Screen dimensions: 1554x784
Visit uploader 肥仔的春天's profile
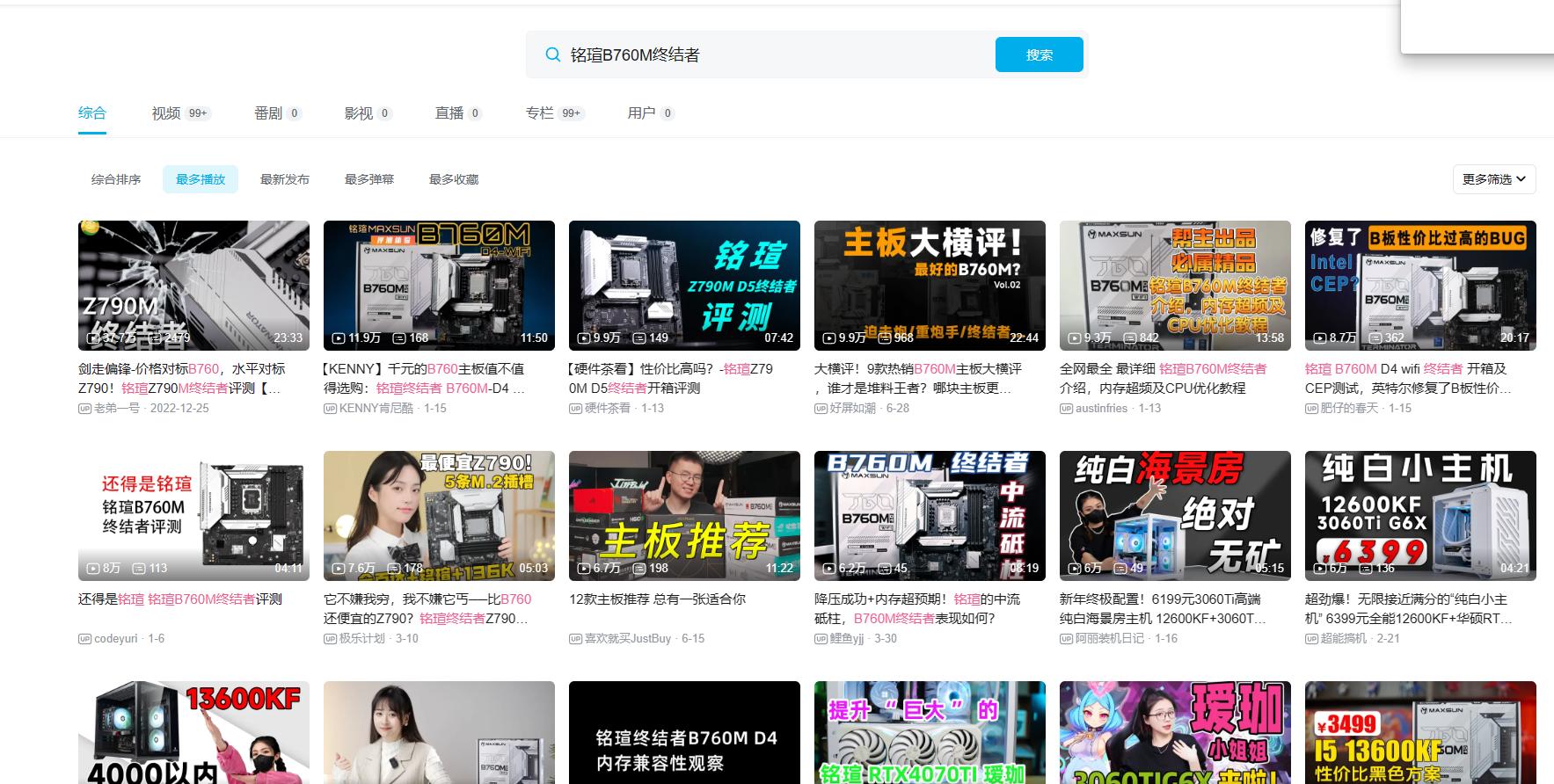coord(1349,408)
